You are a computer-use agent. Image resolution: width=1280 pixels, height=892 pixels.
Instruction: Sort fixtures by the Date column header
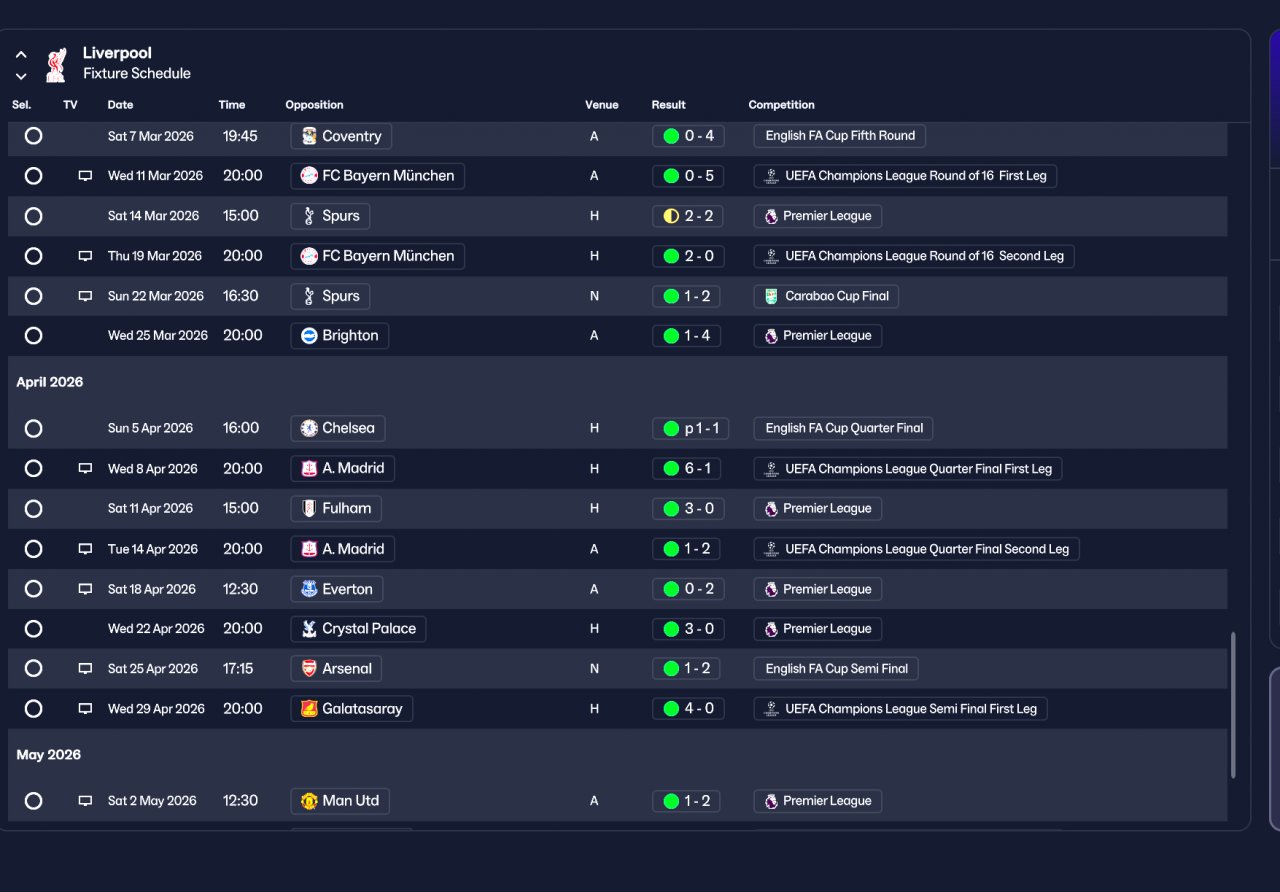[120, 105]
